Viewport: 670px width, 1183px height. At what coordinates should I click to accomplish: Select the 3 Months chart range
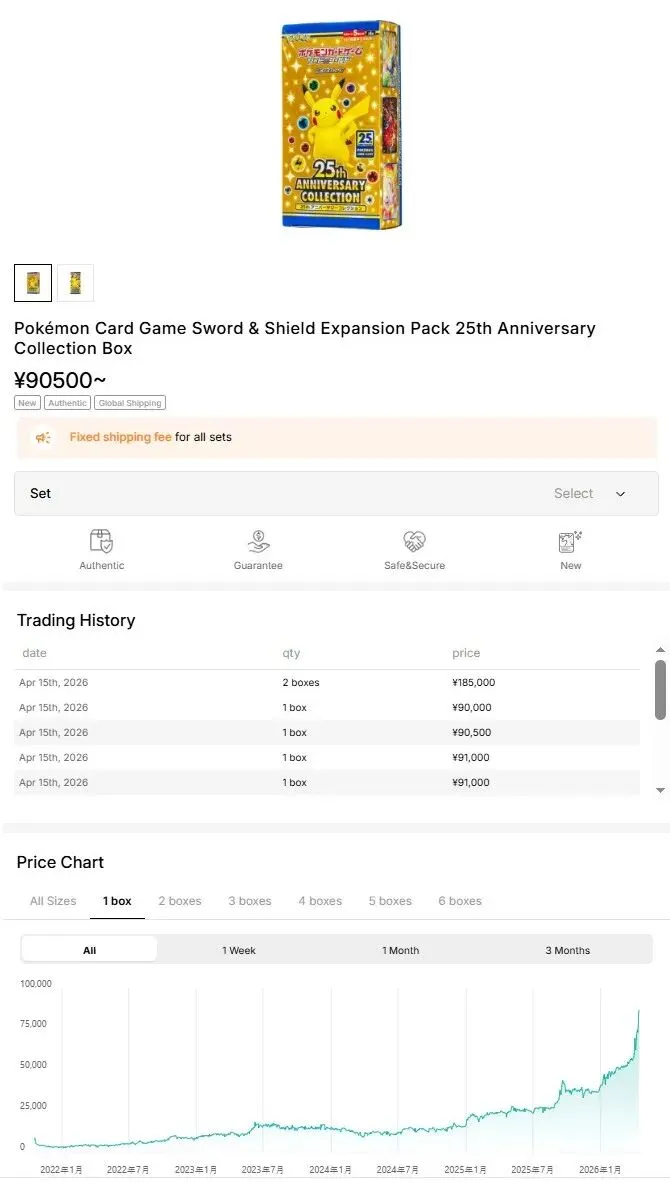pos(567,950)
